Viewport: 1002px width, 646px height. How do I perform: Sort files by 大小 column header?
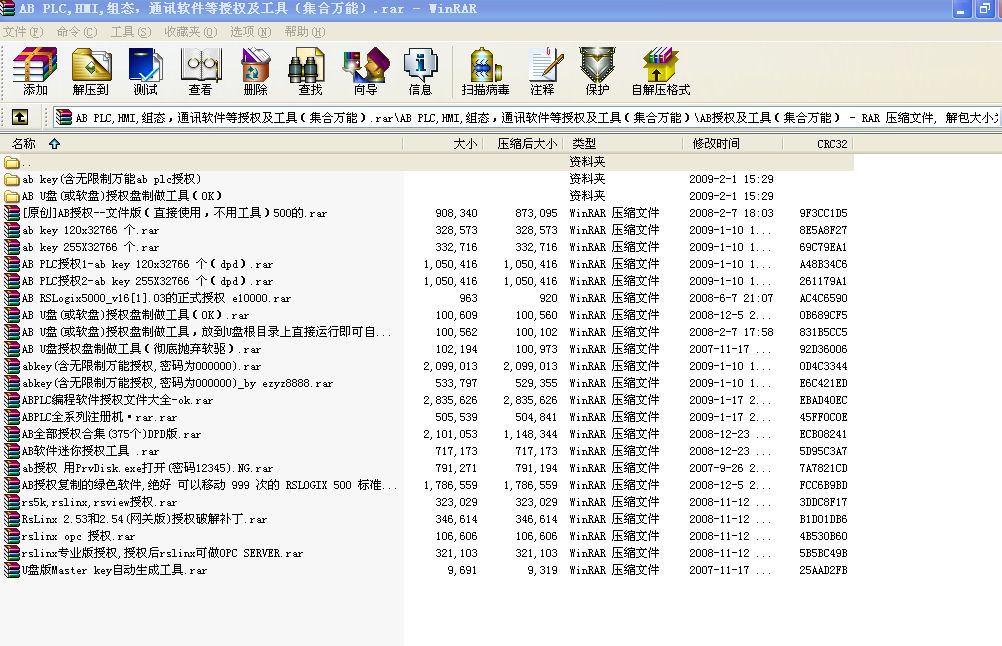[465, 144]
